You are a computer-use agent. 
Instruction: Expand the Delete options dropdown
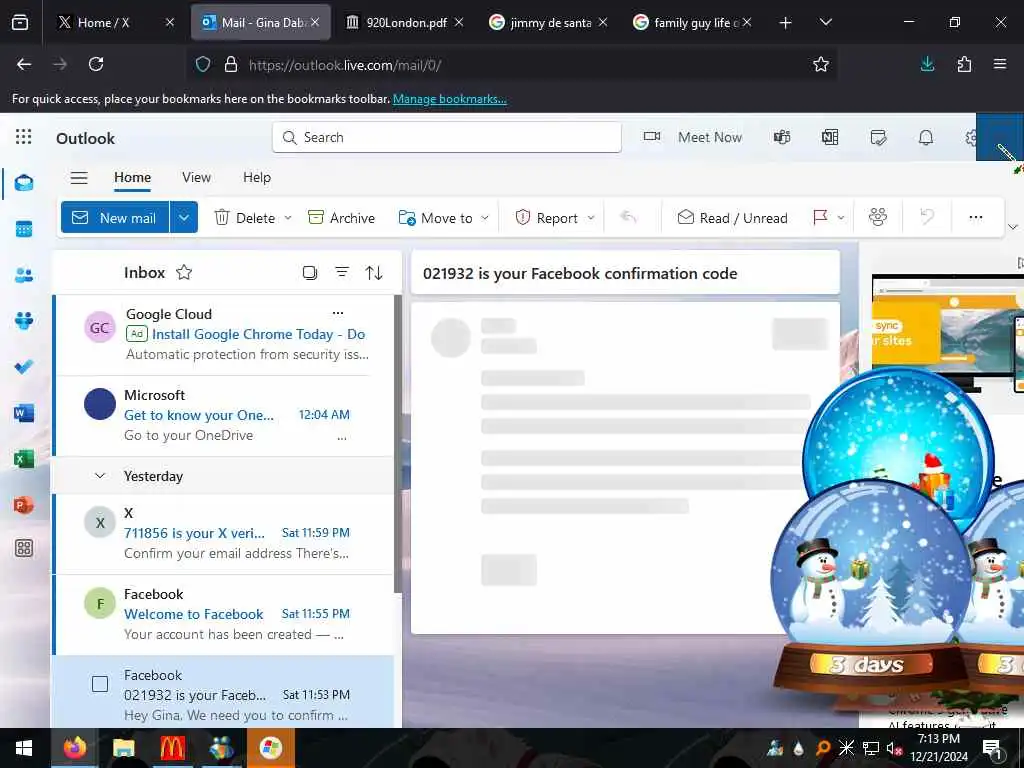288,217
